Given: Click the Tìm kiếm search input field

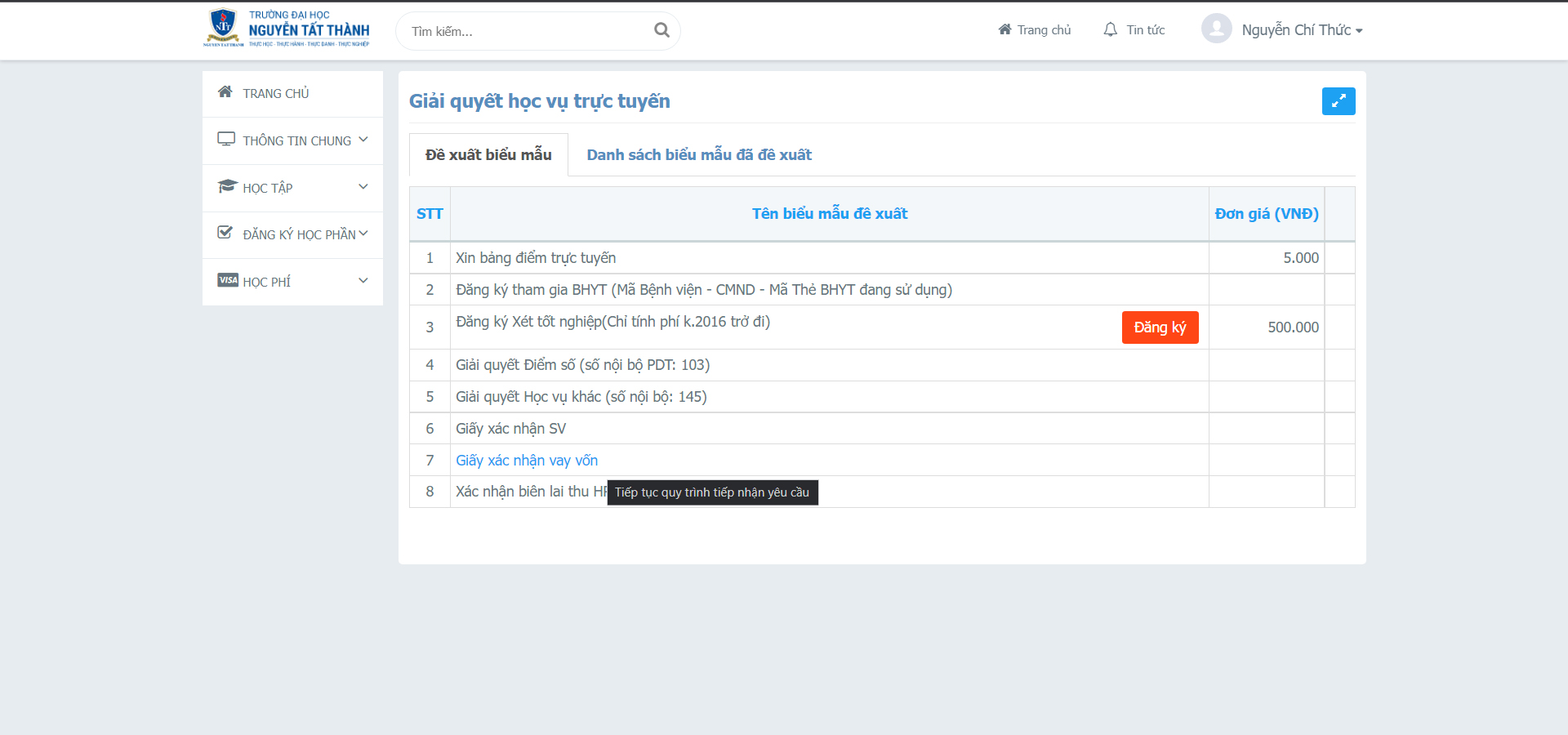Looking at the screenshot, I should pos(527,31).
